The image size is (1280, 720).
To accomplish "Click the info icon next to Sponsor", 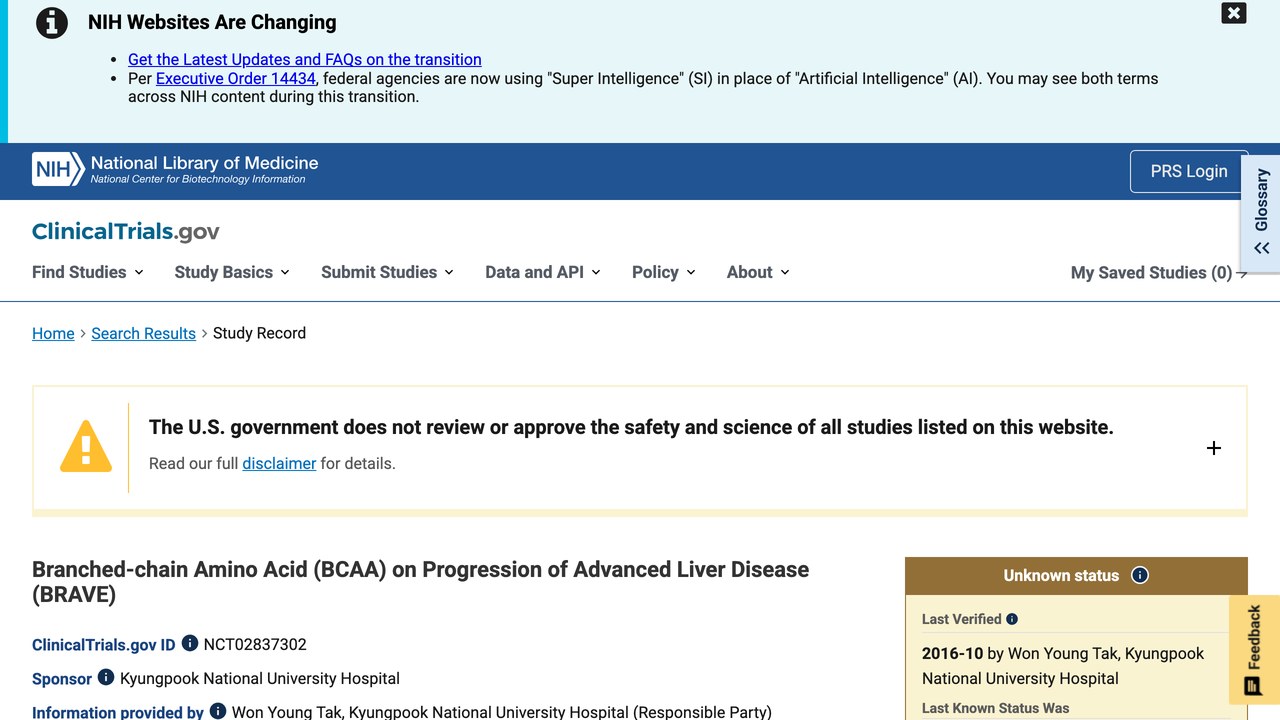I will click(x=106, y=678).
